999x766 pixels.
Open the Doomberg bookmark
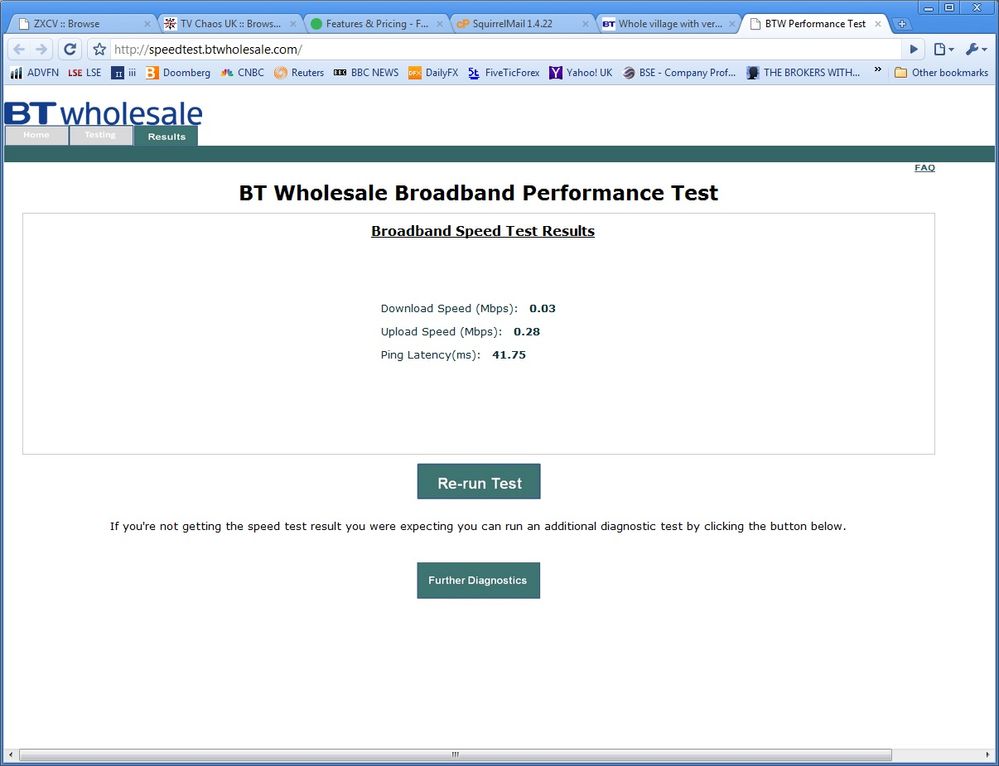coord(178,73)
